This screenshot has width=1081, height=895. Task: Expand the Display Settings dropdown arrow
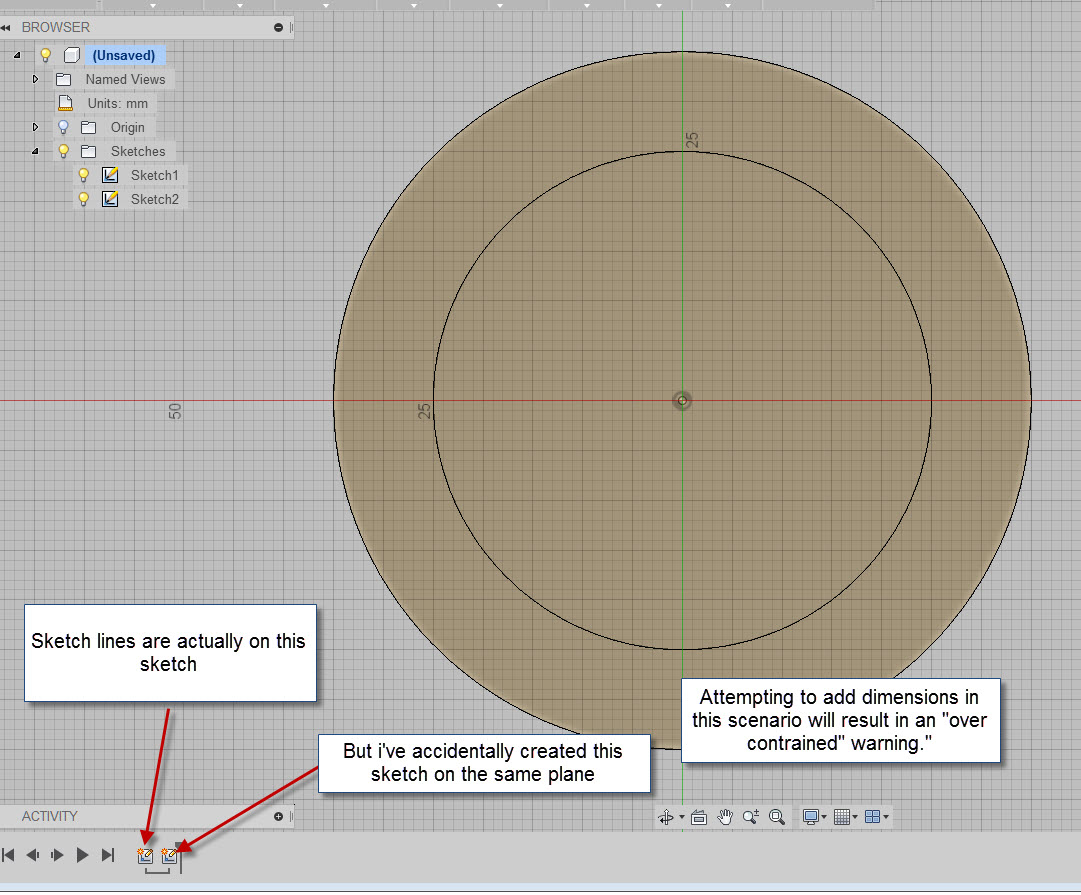[824, 817]
